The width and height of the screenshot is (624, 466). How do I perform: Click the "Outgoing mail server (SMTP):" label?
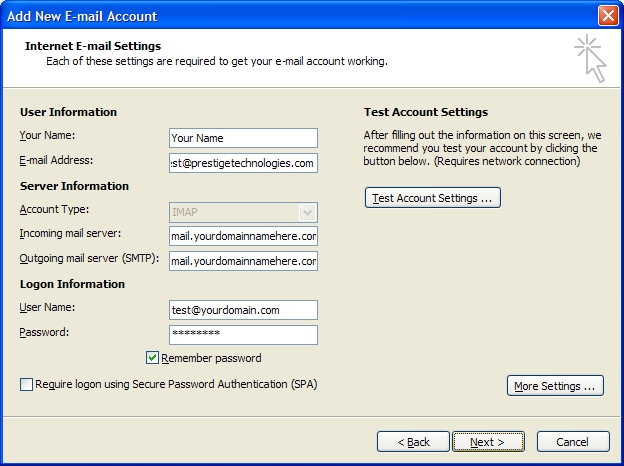click(89, 258)
